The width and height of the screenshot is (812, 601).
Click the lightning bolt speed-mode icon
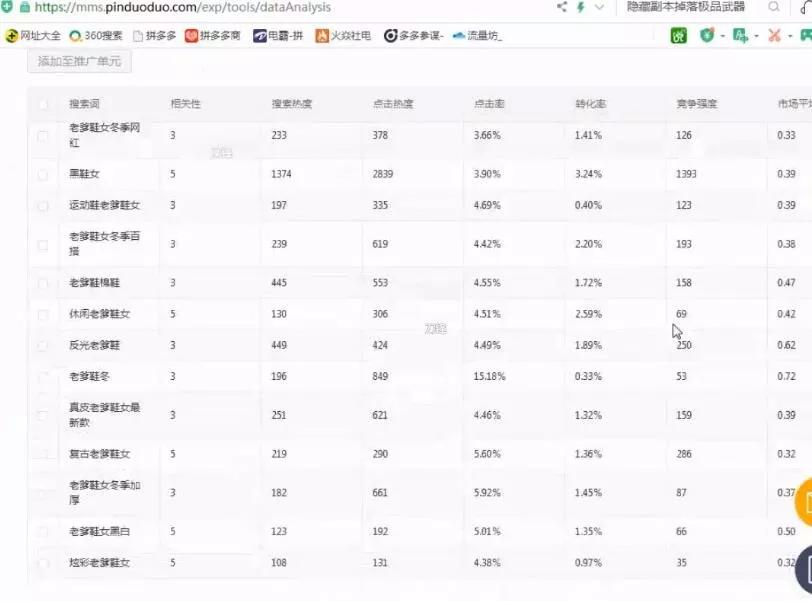(x=581, y=7)
